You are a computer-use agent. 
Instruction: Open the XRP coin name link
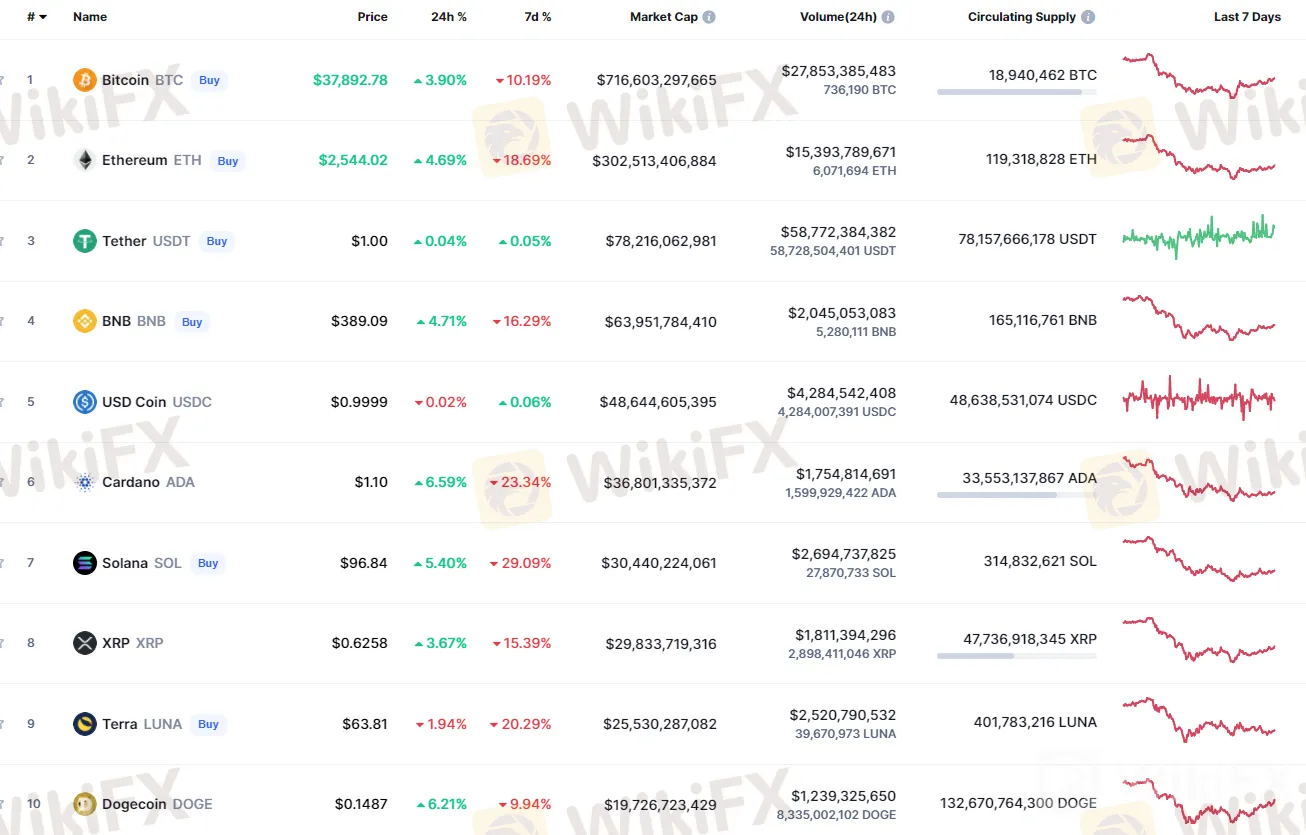pyautogui.click(x=116, y=643)
